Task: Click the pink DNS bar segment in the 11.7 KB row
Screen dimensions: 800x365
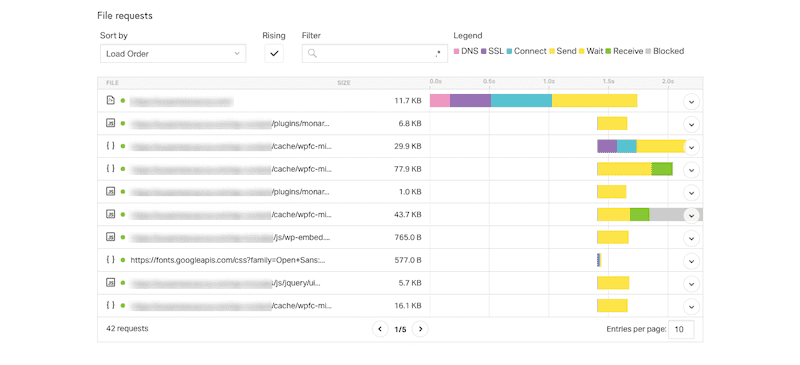Action: pyautogui.click(x=440, y=101)
